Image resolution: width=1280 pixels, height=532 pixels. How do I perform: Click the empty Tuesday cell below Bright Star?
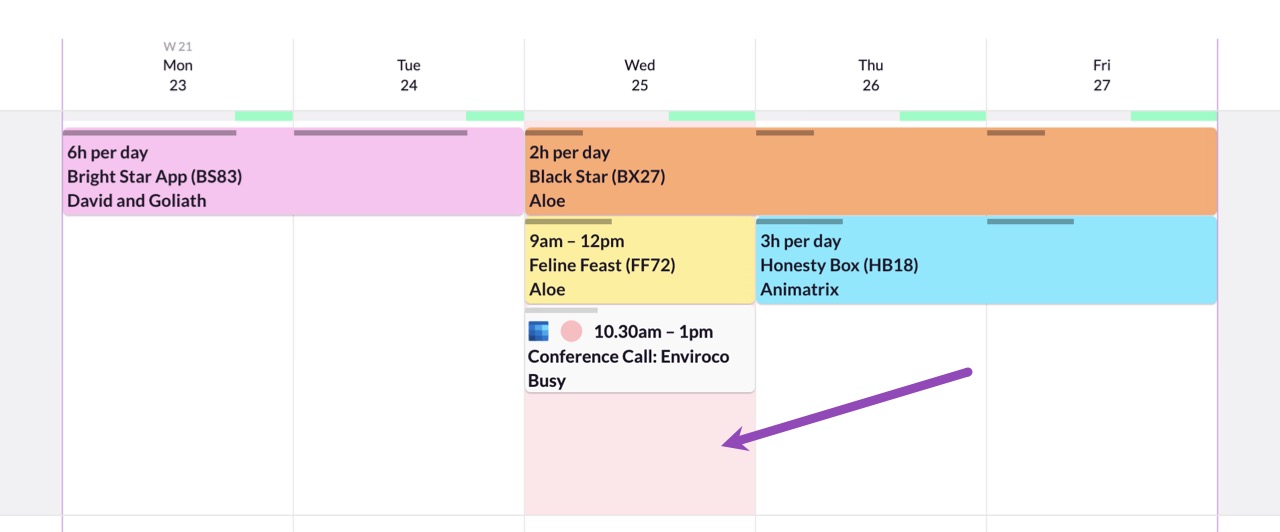(409, 365)
